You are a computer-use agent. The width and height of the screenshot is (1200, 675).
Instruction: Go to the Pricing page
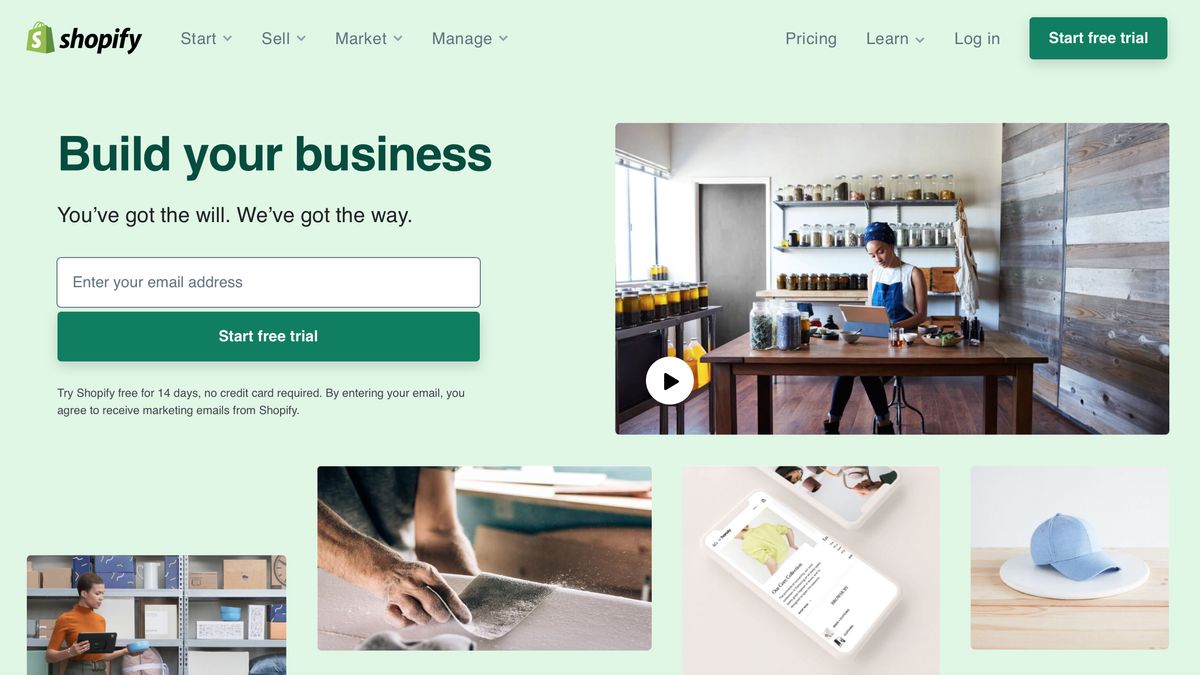pyautogui.click(x=811, y=38)
